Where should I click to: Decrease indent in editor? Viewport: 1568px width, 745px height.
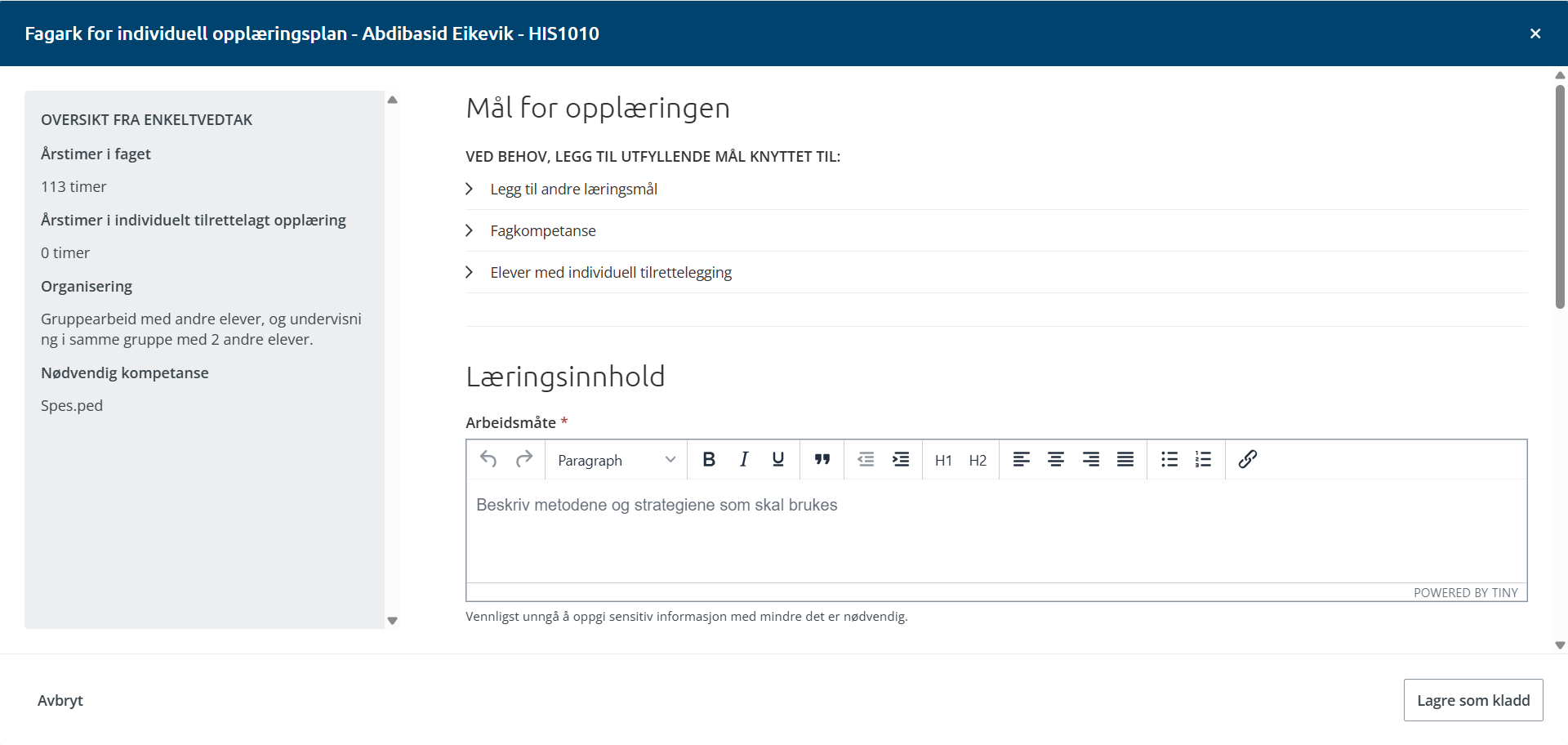point(866,459)
